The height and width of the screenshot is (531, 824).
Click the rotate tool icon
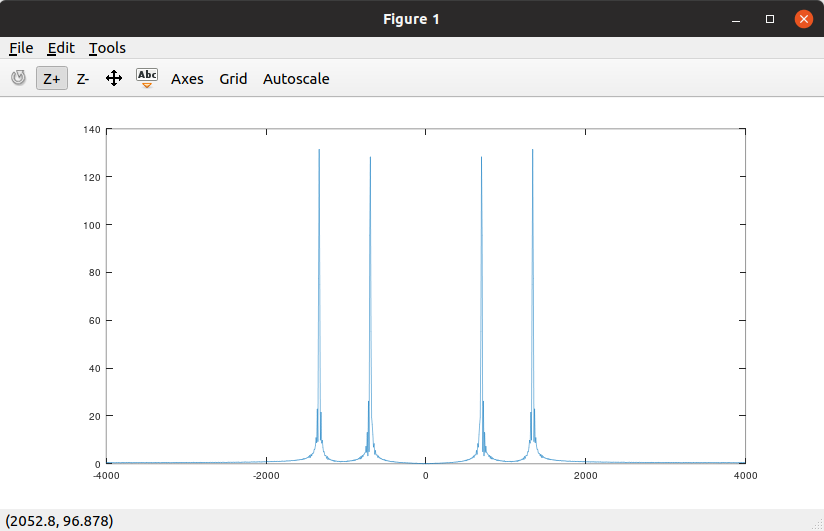pyautogui.click(x=18, y=78)
